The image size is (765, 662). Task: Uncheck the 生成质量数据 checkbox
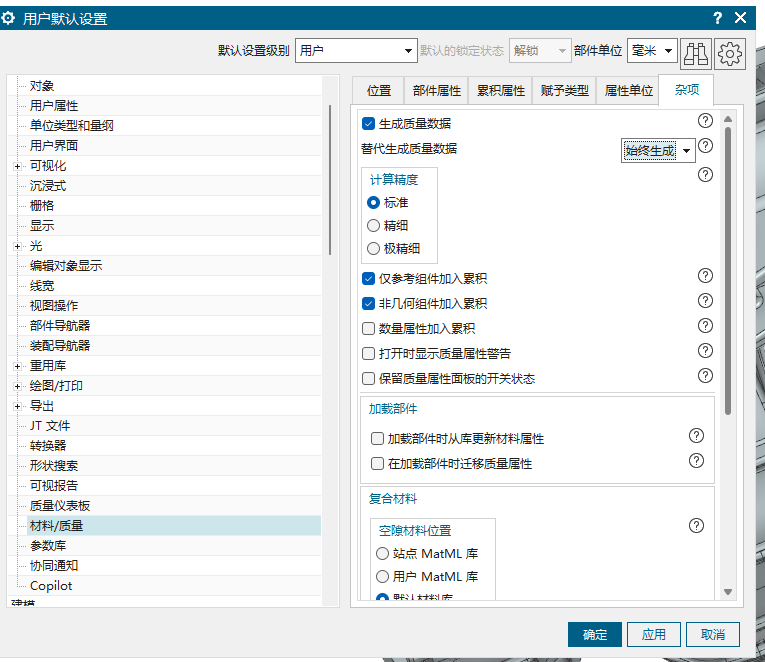[x=368, y=124]
